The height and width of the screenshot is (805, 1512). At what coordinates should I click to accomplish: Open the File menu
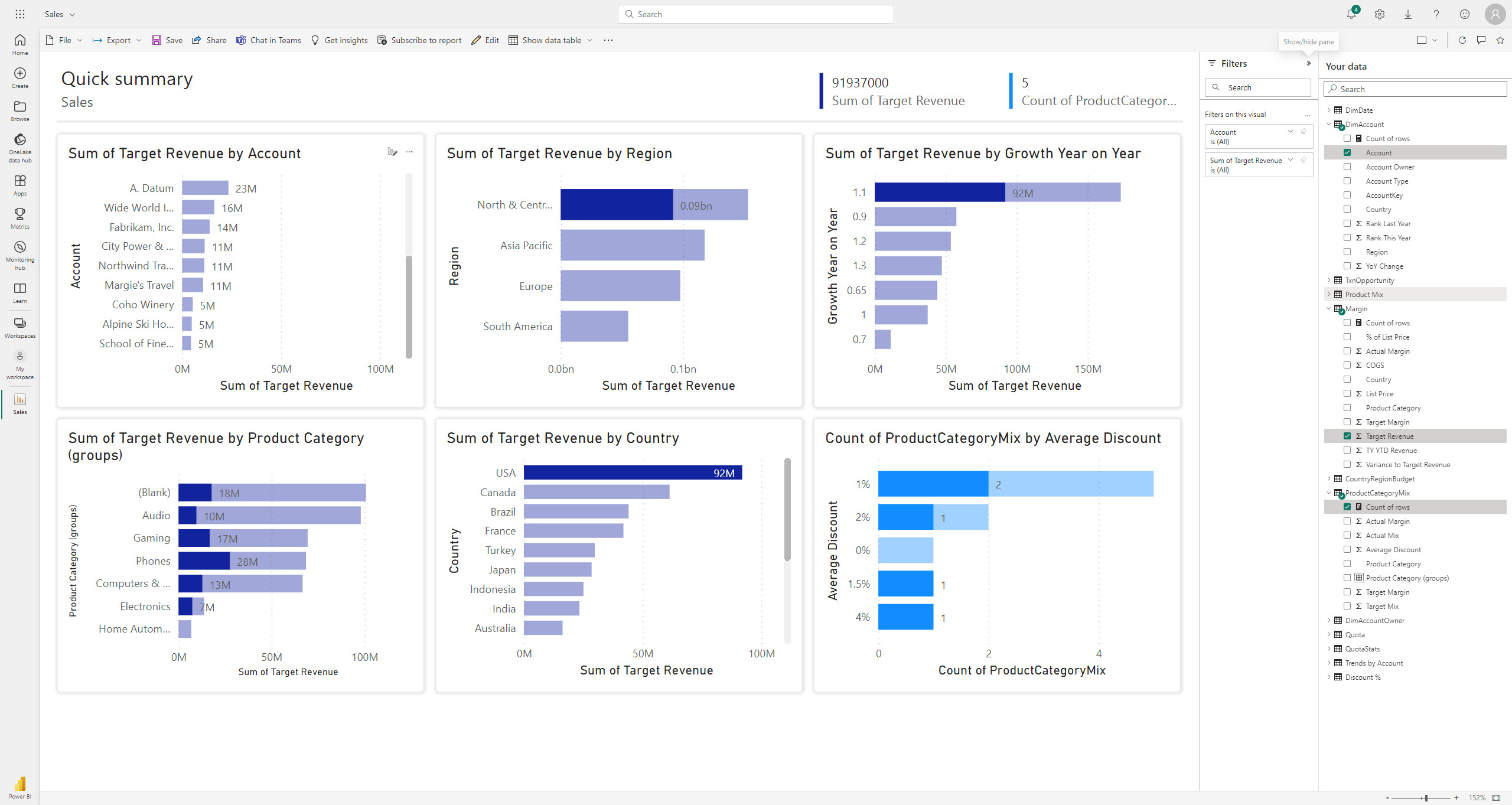click(x=64, y=40)
